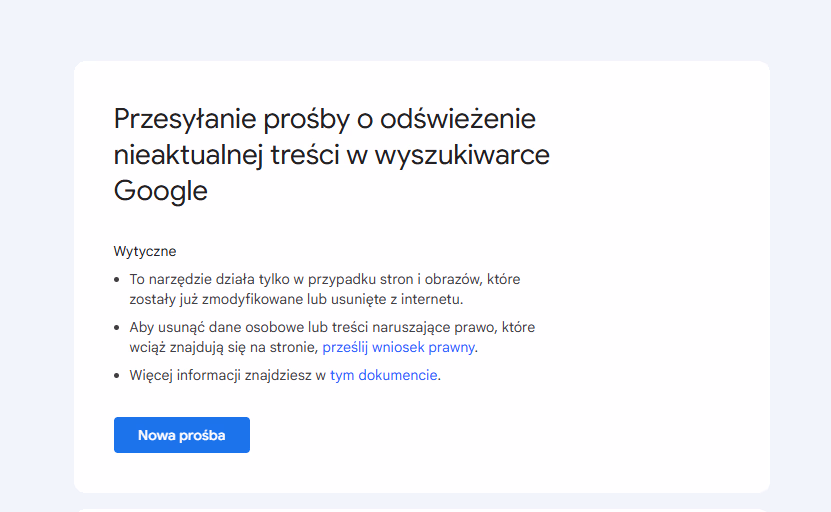This screenshot has width=831, height=512.
Task: Click the page title starting with Przesyłanie prośby
Action: click(332, 154)
